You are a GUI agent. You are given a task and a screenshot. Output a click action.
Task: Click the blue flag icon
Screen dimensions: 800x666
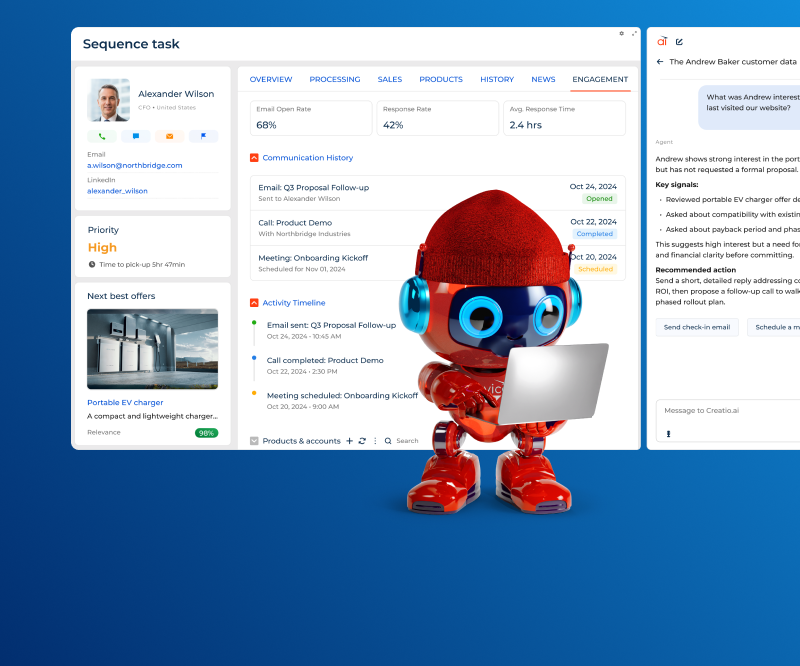[x=203, y=136]
